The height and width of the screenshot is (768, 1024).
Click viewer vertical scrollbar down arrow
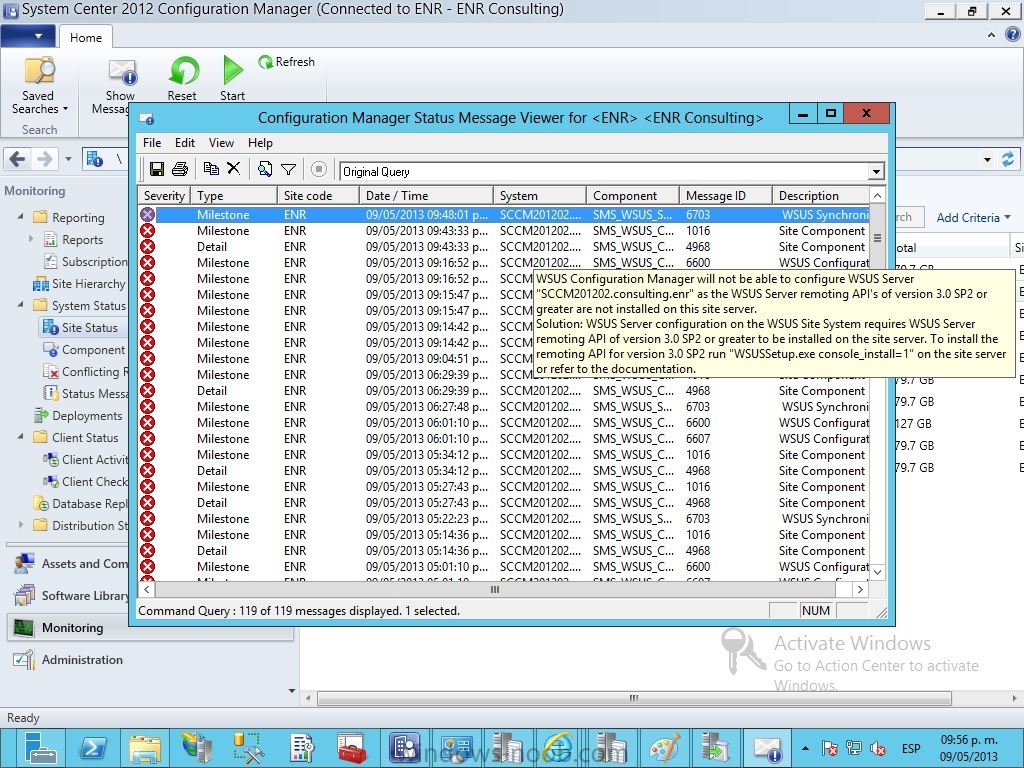coord(877,572)
